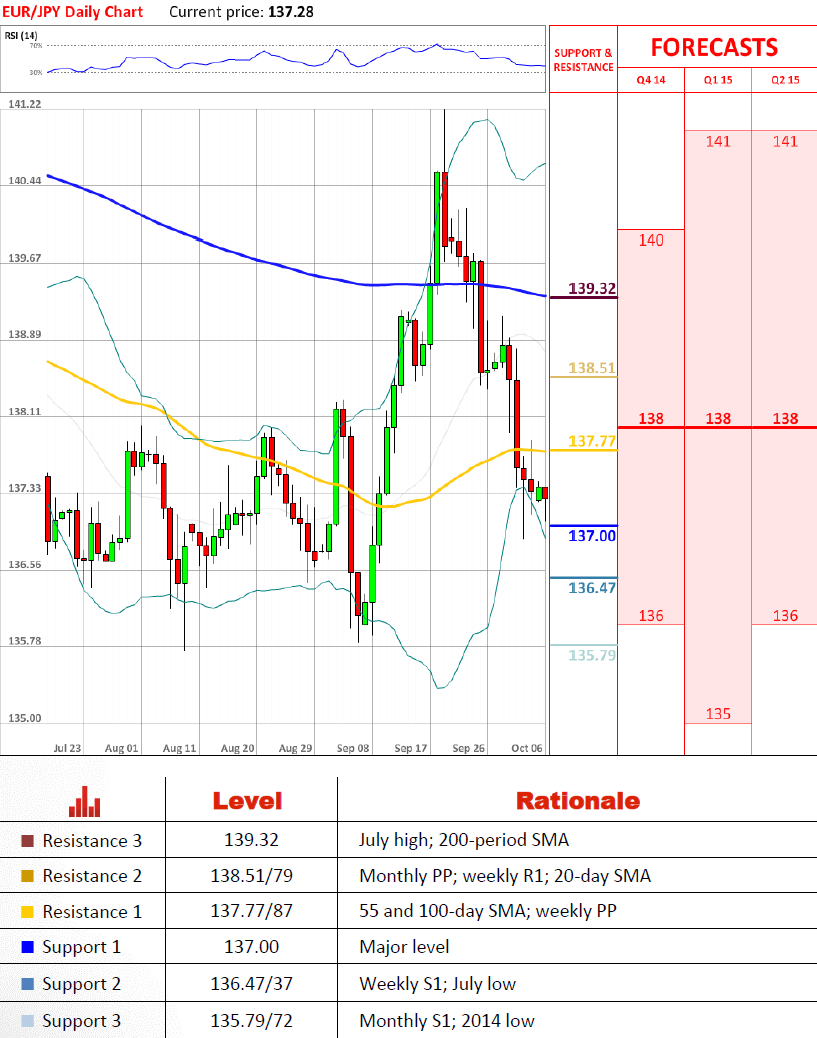Click the 138.51 resistance level label

click(x=592, y=368)
